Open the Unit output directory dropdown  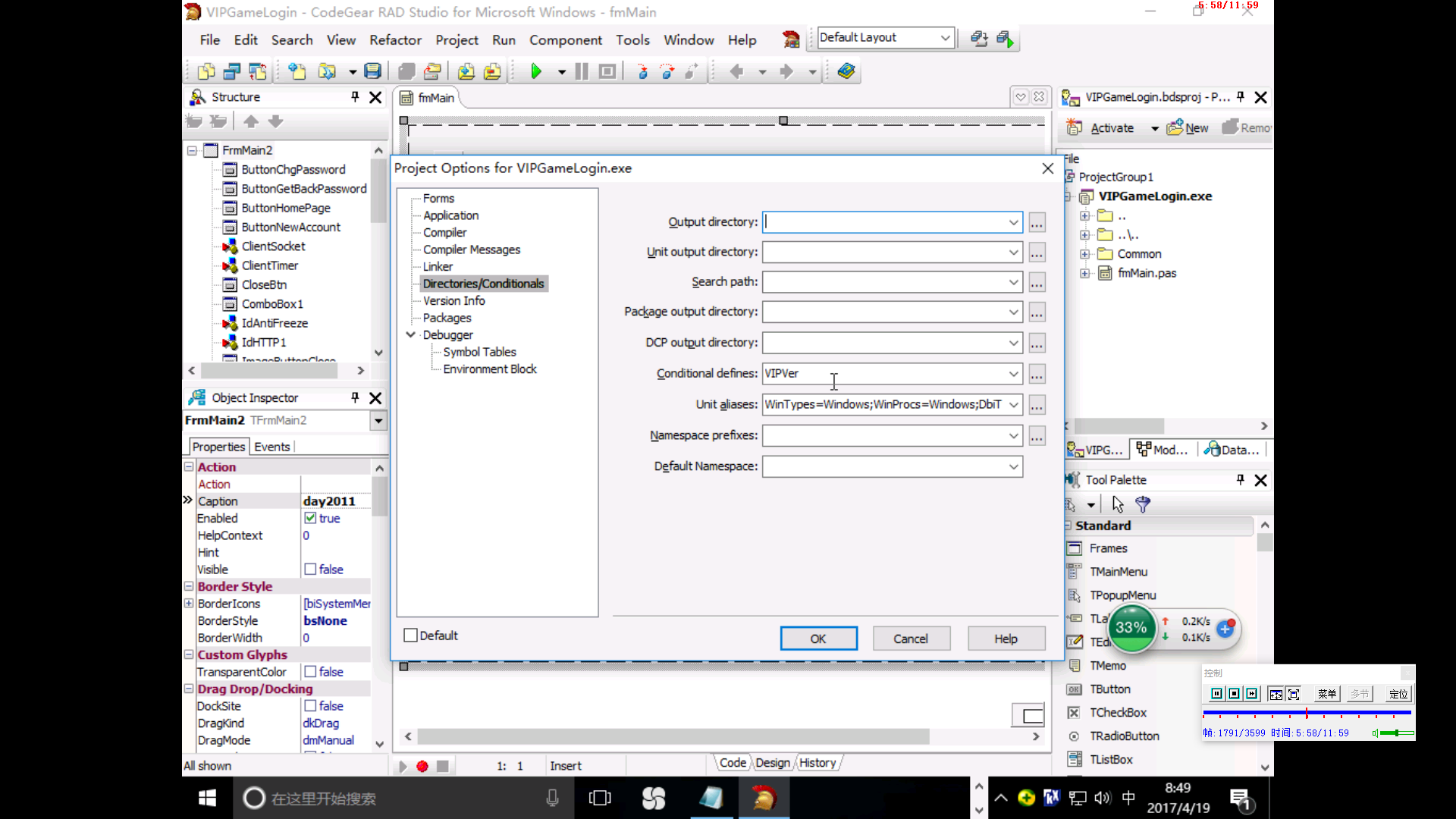click(1013, 252)
